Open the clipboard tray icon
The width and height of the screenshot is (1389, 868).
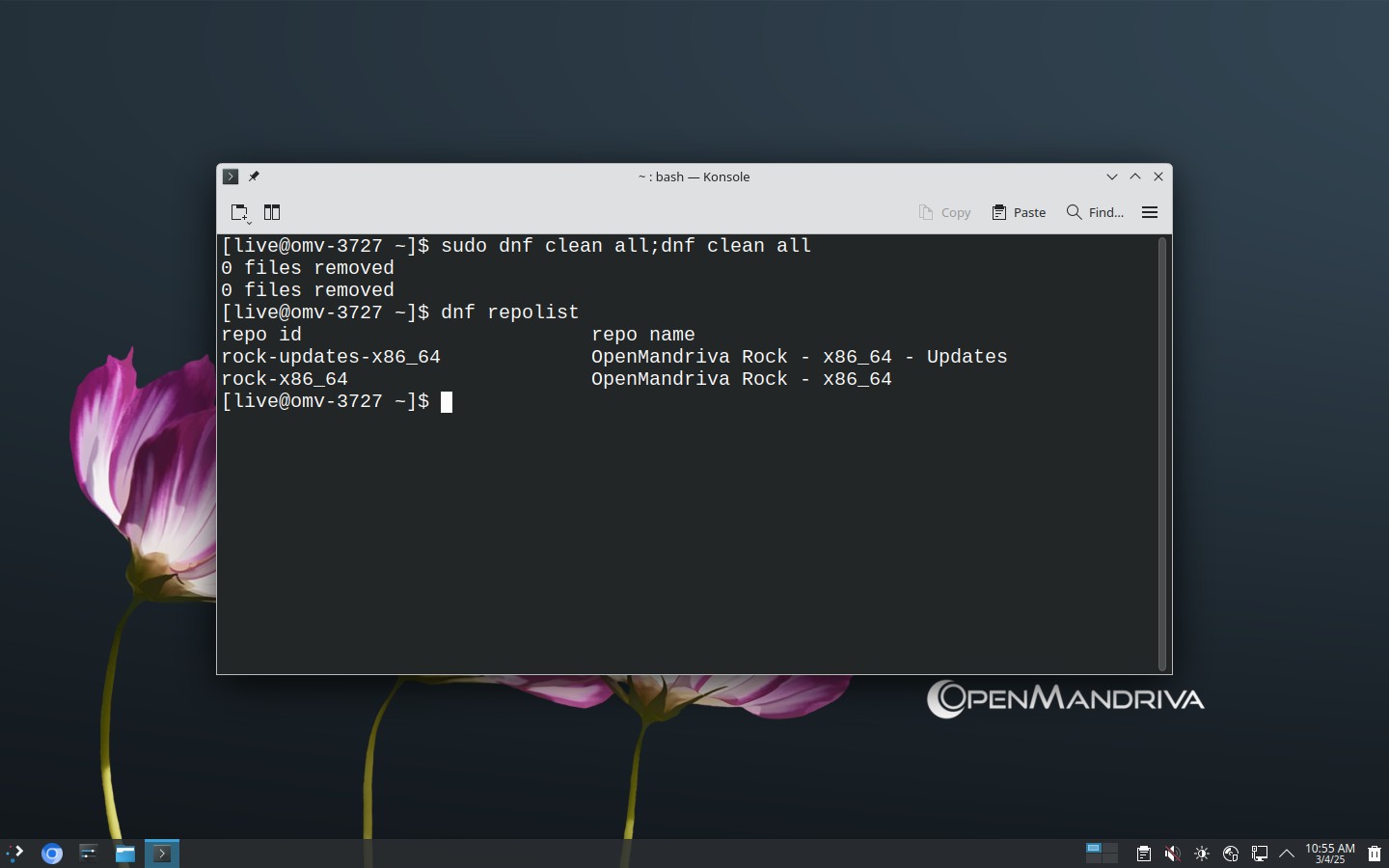pyautogui.click(x=1143, y=854)
